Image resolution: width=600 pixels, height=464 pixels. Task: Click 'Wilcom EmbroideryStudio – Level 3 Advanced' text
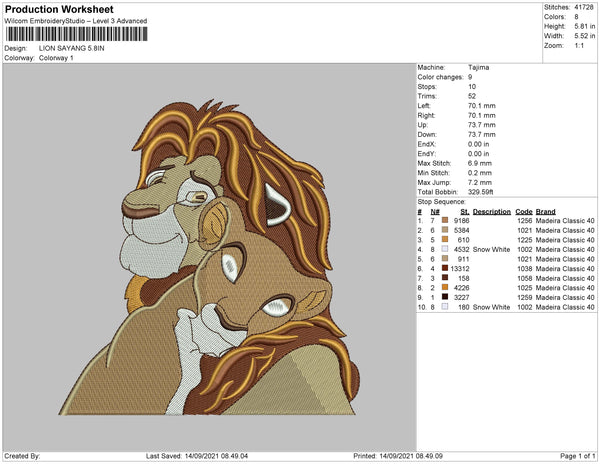(x=76, y=21)
